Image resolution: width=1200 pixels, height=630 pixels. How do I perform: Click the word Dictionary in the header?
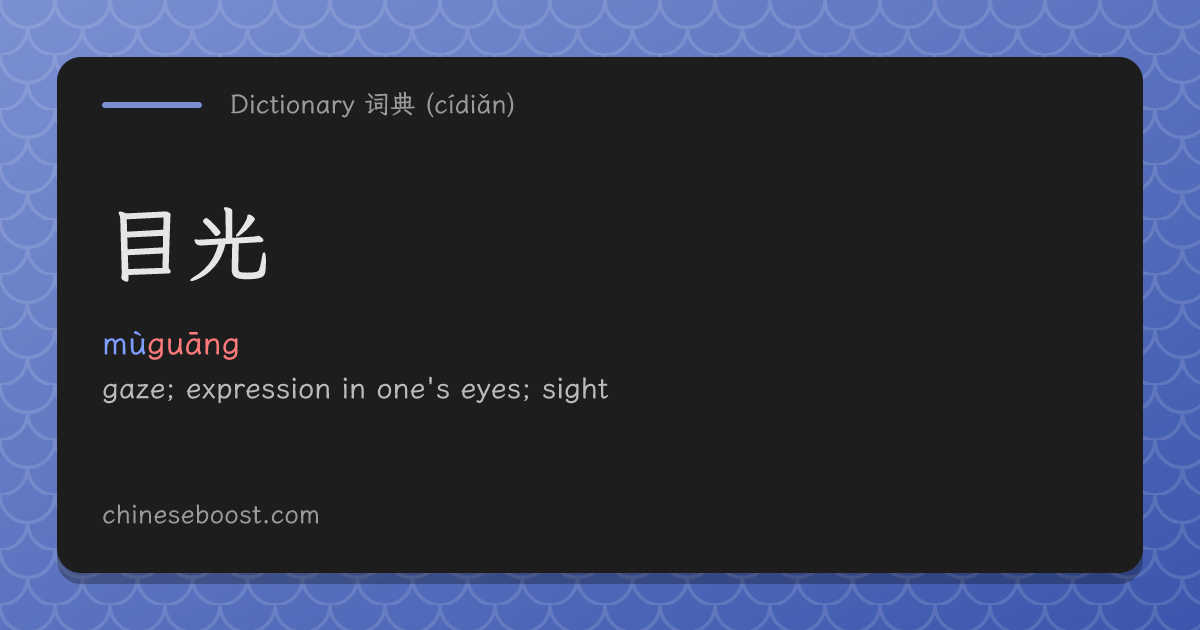pos(292,105)
